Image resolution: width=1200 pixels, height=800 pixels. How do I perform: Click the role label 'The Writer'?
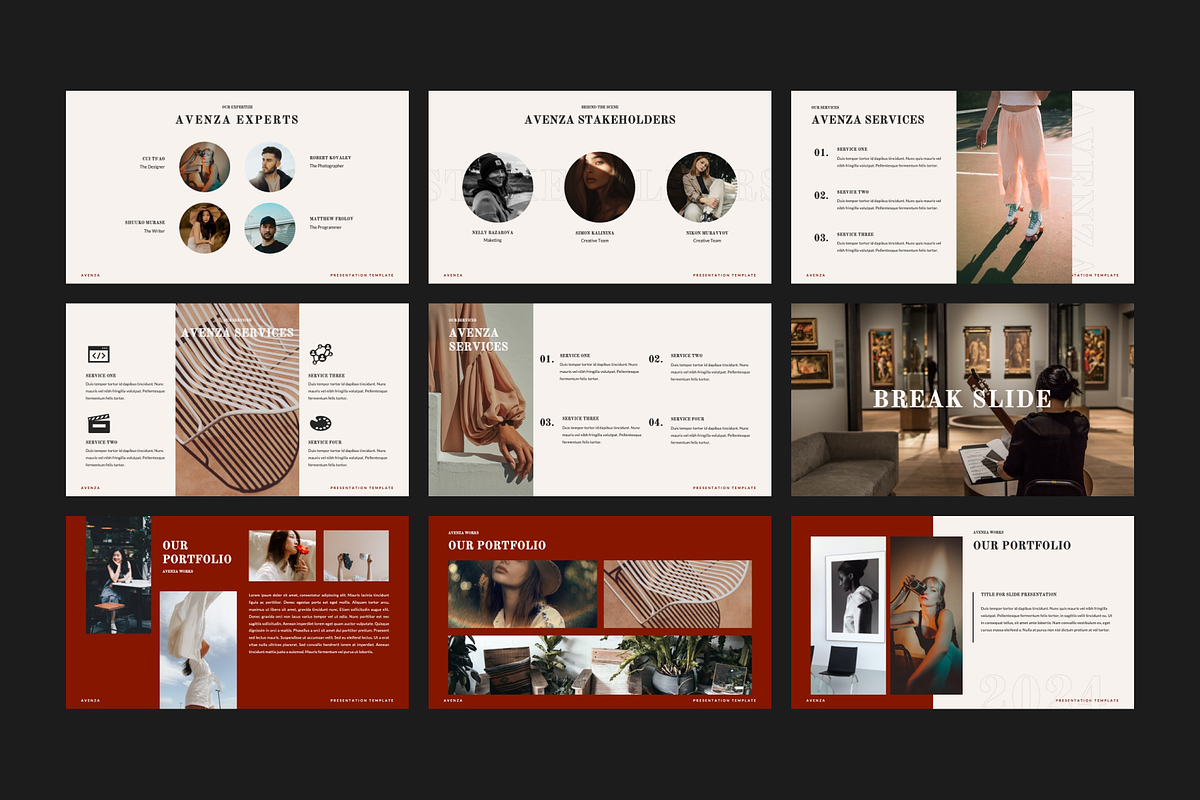[154, 231]
